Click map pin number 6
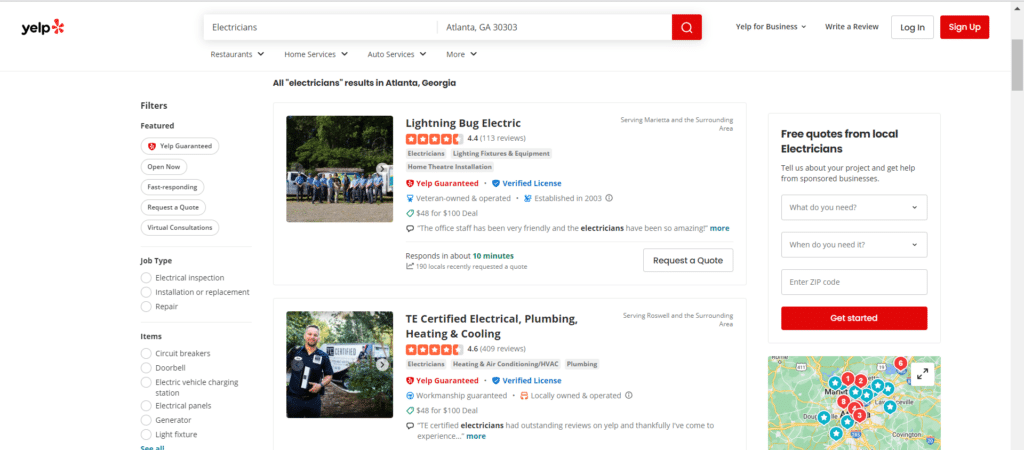 click(x=901, y=363)
